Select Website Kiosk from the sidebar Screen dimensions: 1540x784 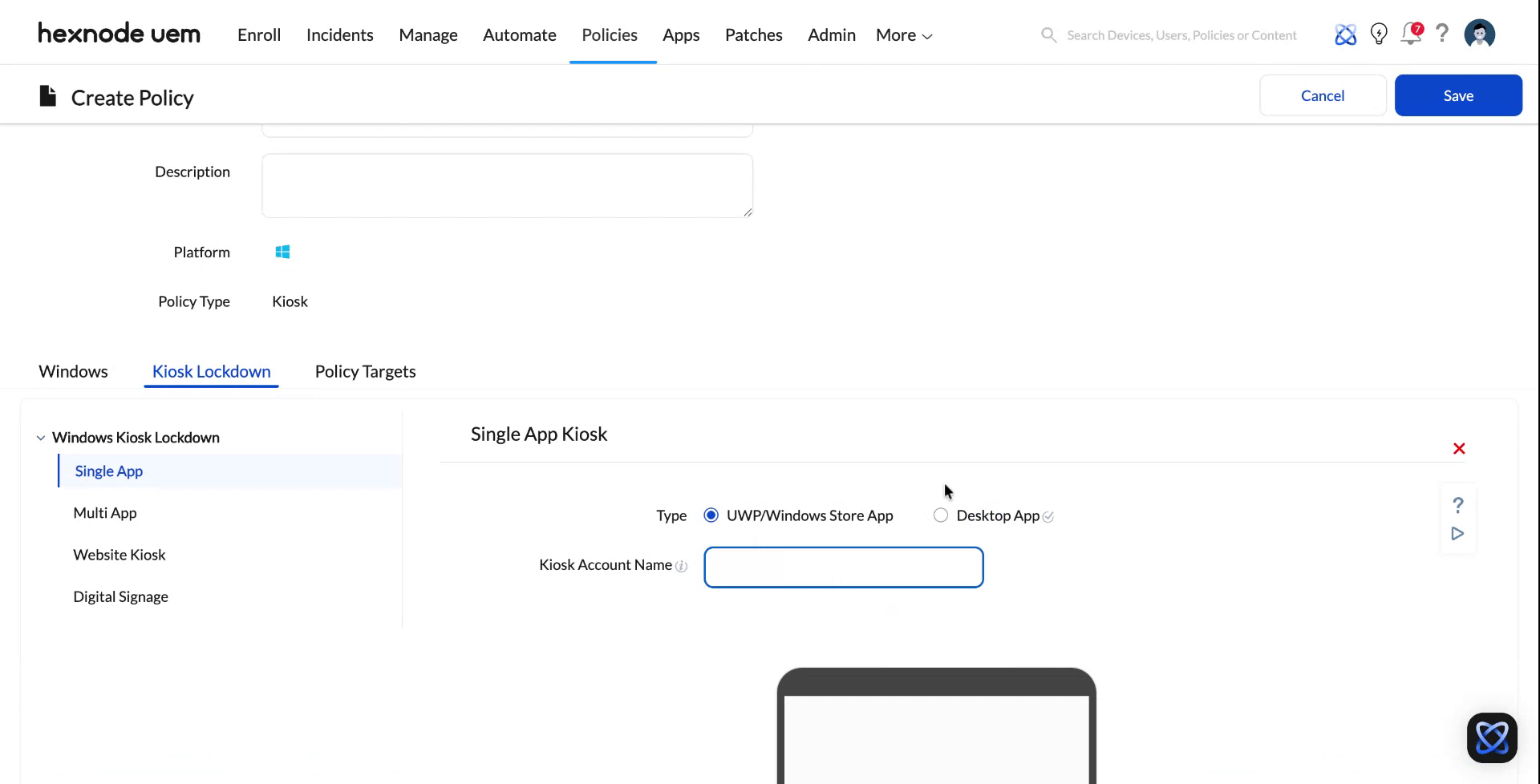tap(119, 554)
